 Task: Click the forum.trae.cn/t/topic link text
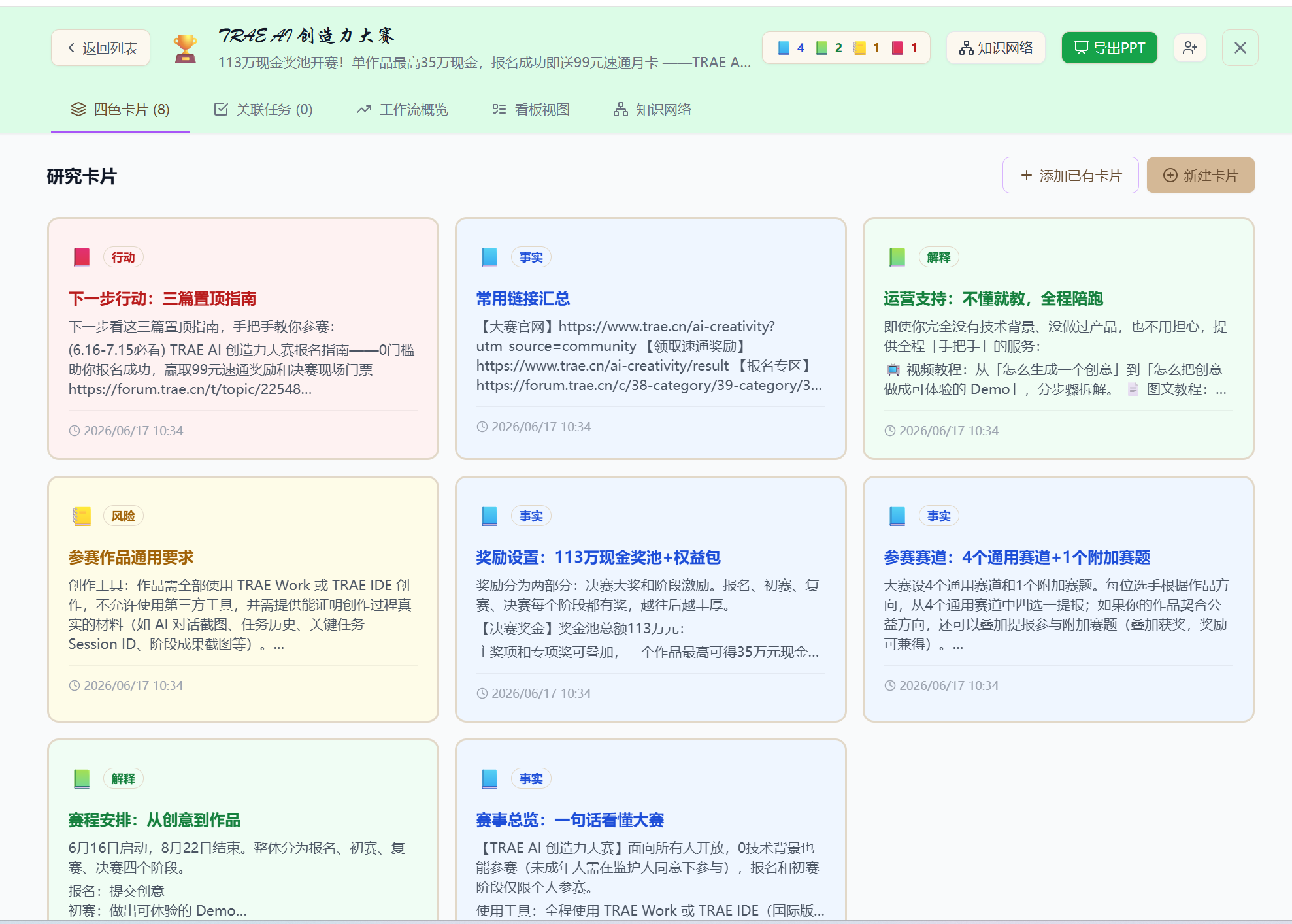[190, 389]
